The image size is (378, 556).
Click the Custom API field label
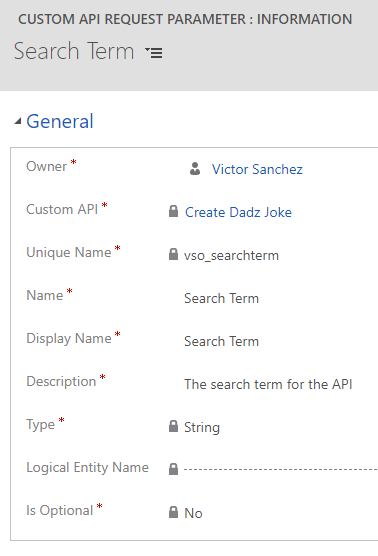(62, 209)
